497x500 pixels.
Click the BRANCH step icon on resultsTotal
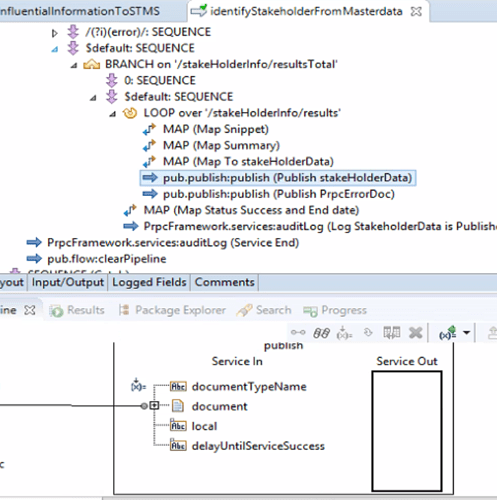point(92,64)
